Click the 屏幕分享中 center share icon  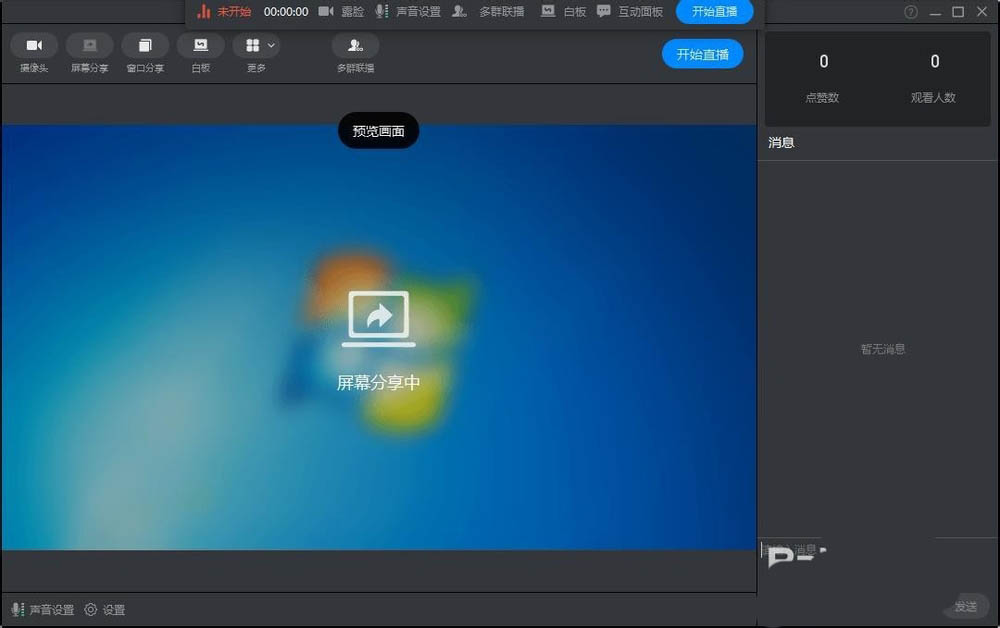point(379,318)
